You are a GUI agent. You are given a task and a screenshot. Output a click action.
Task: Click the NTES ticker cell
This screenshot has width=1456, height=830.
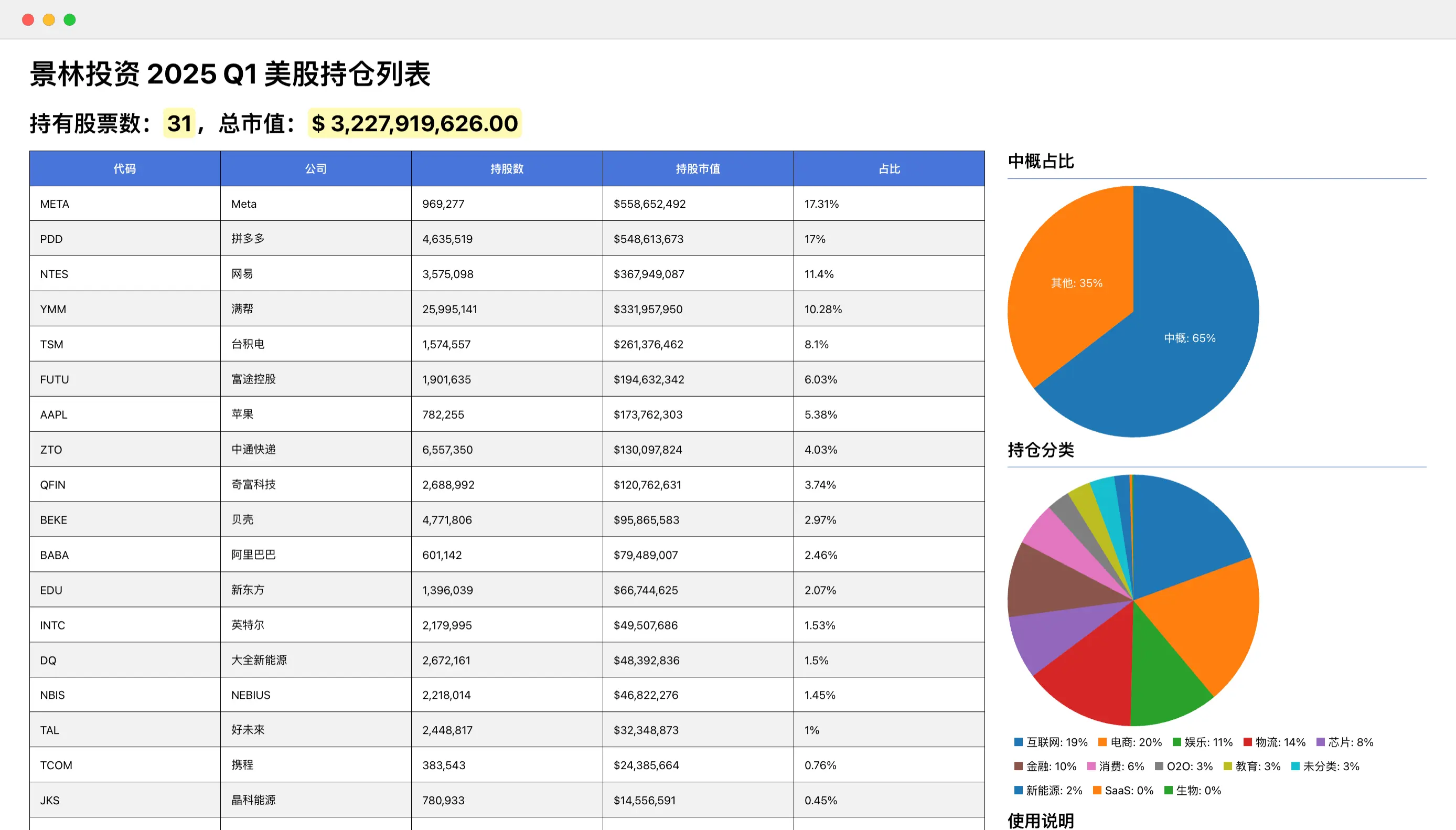pyautogui.click(x=125, y=274)
